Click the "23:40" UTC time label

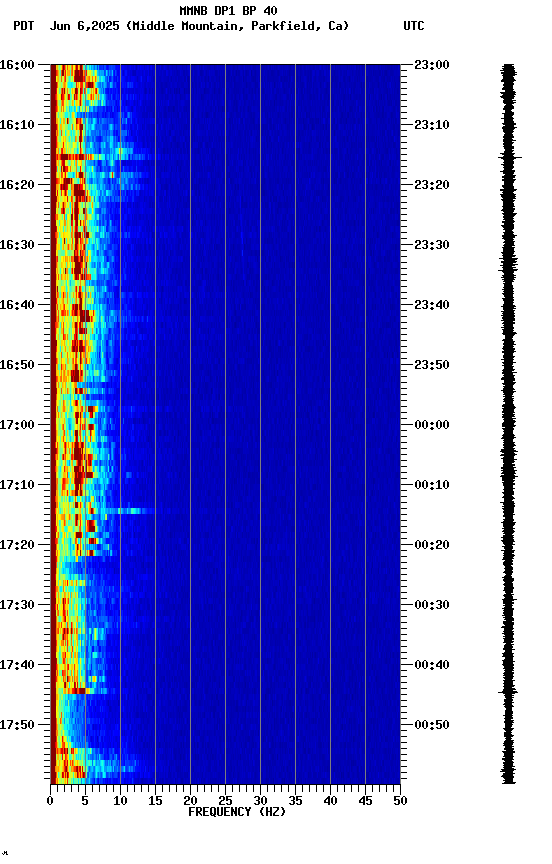coord(432,305)
